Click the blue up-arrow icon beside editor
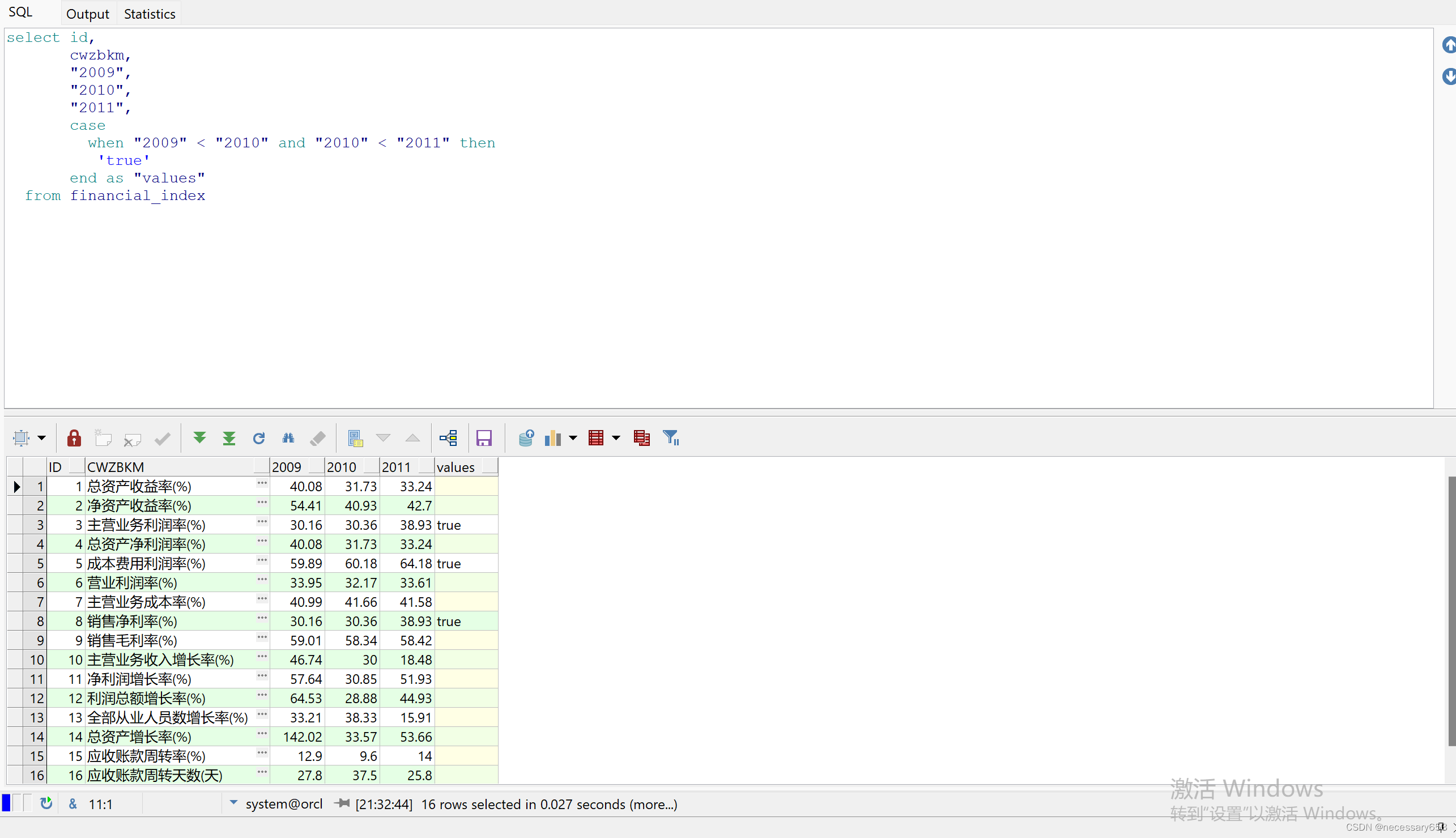 pos(1449,45)
